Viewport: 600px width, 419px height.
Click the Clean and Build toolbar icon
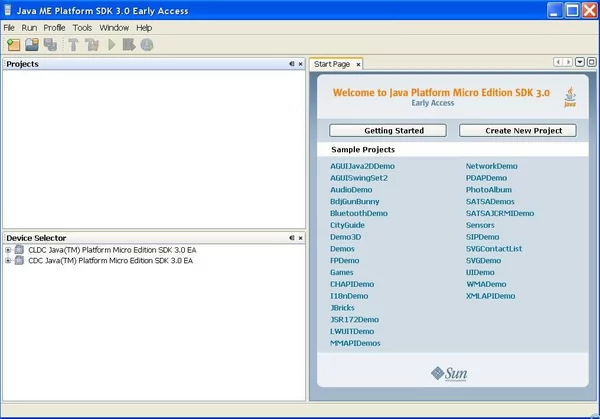92,45
